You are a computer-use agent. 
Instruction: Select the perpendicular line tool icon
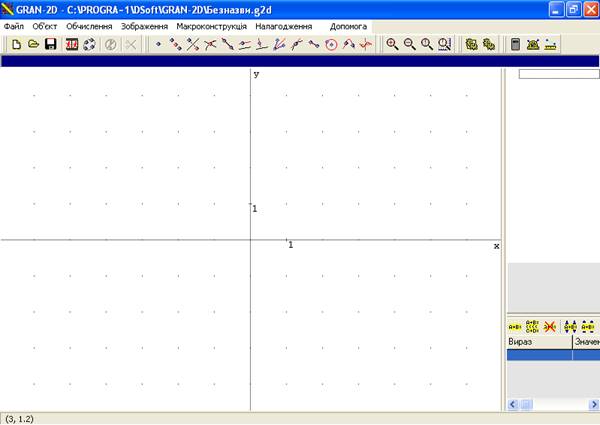coord(262,44)
